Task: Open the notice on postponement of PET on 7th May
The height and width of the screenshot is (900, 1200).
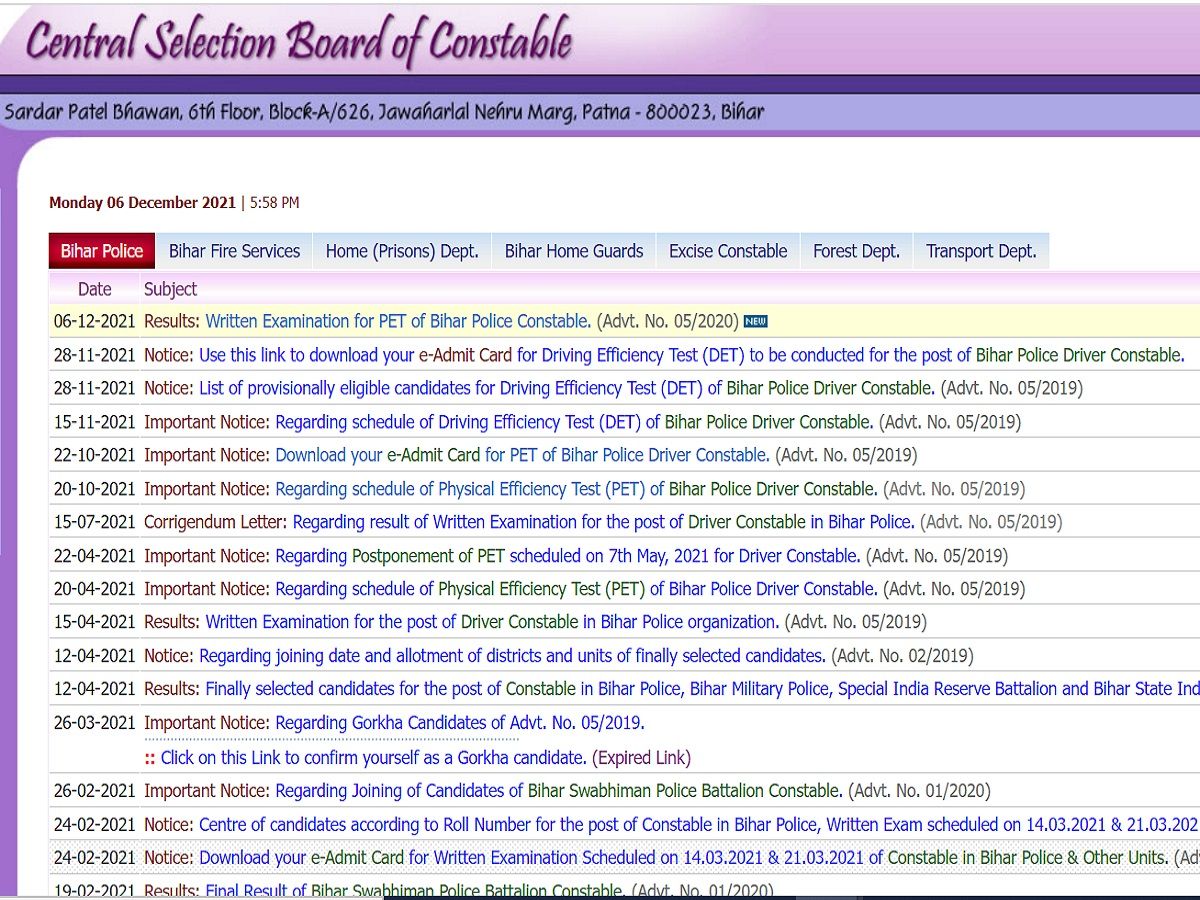Action: point(567,555)
